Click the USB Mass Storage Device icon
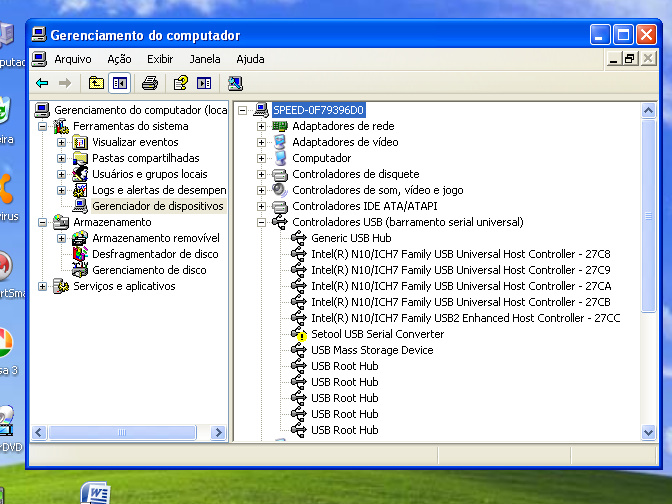 (299, 350)
